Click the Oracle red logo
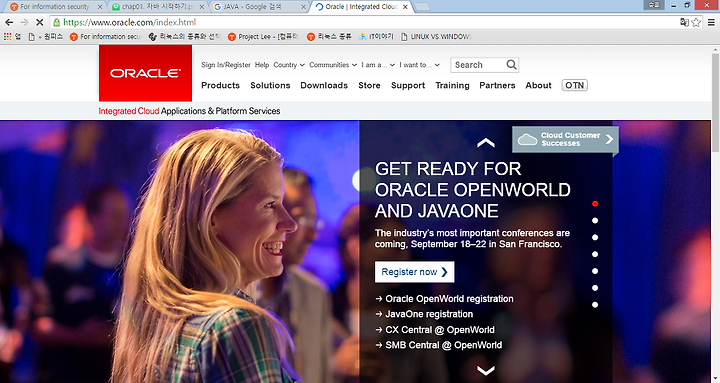 (145, 73)
